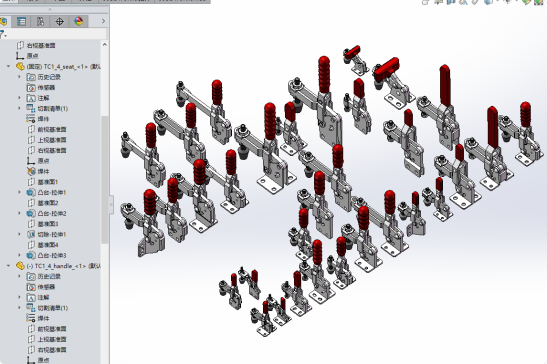The width and height of the screenshot is (547, 364).
Task: Click the 凸台-拉伸3 boss-extrude icon
Action: pyautogui.click(x=31, y=255)
